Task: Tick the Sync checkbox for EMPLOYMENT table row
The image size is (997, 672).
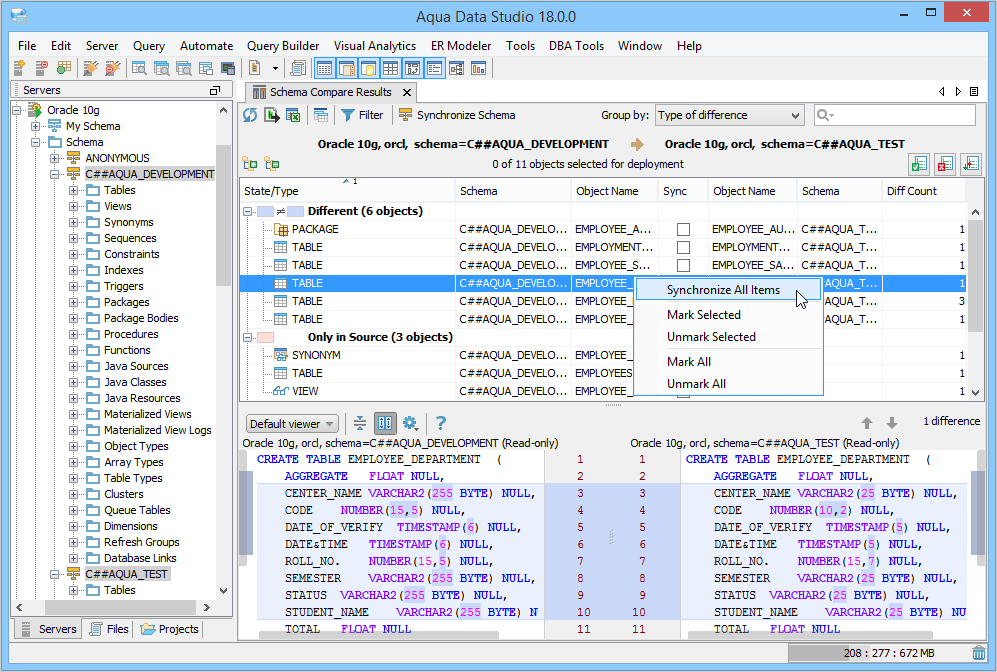Action: (x=683, y=248)
